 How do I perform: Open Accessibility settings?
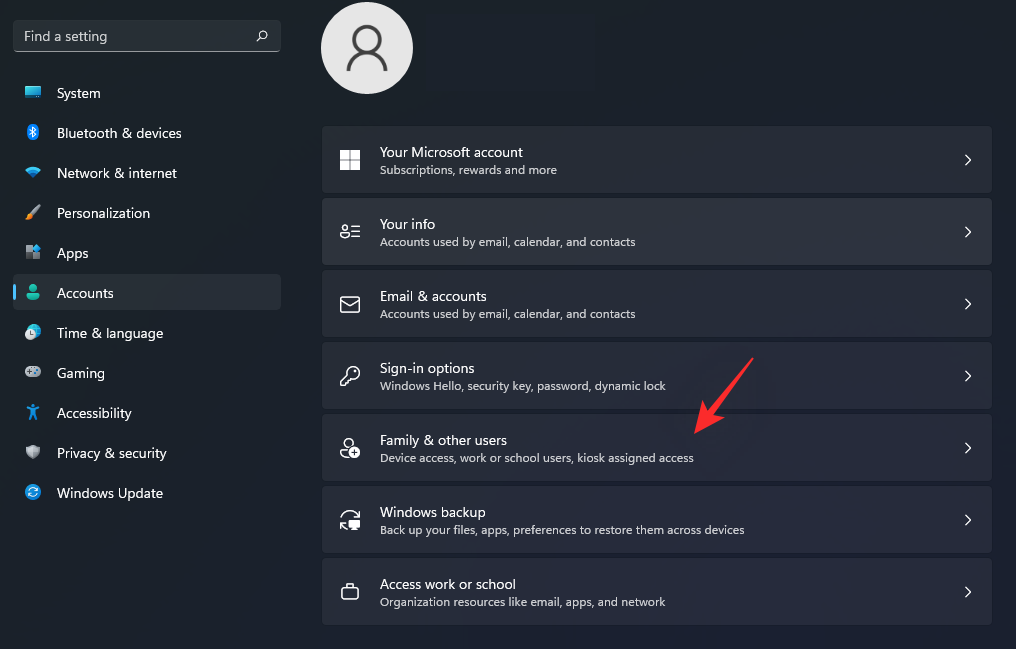[146, 413]
